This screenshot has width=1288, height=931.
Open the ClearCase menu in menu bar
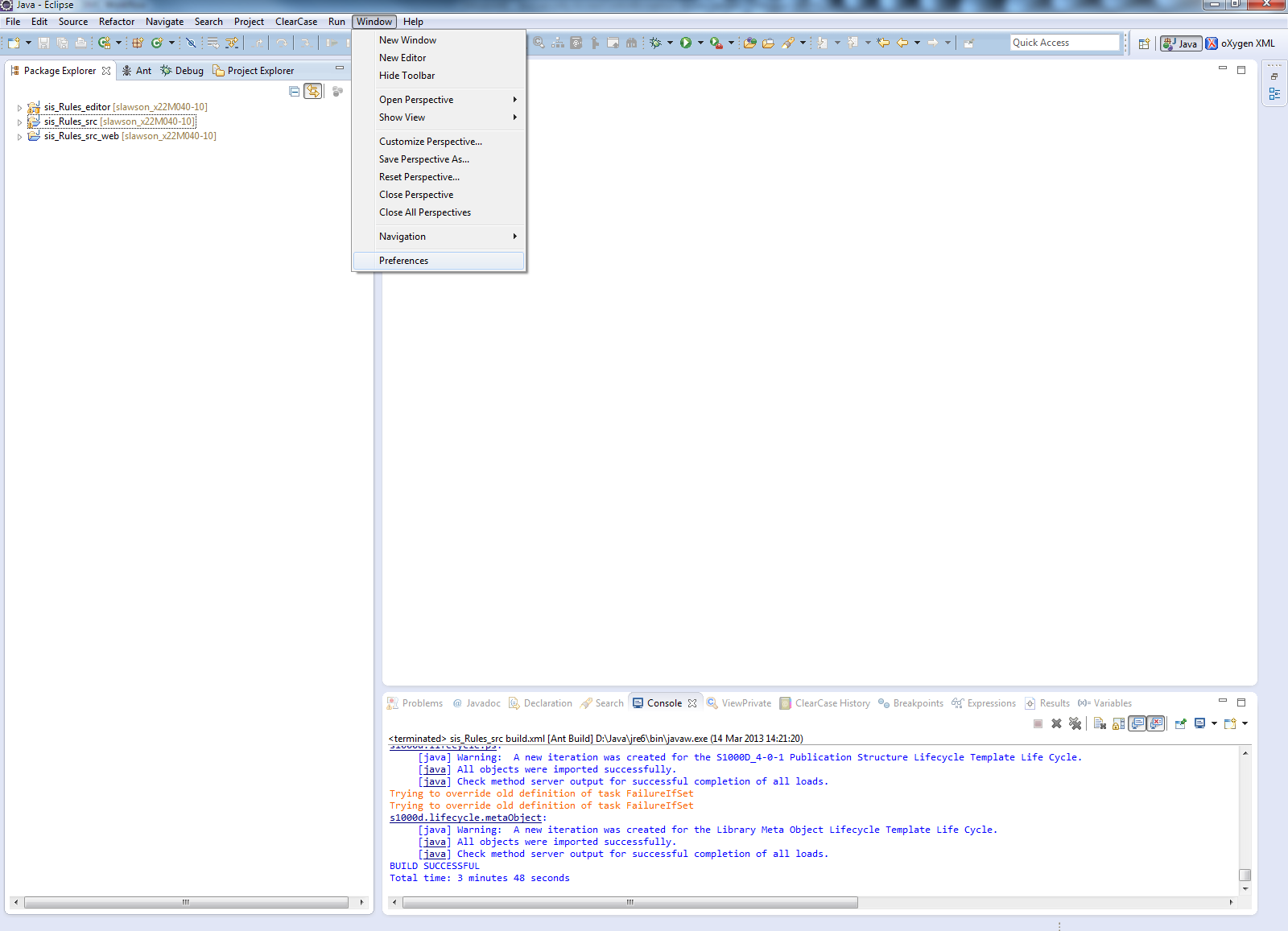coord(296,22)
